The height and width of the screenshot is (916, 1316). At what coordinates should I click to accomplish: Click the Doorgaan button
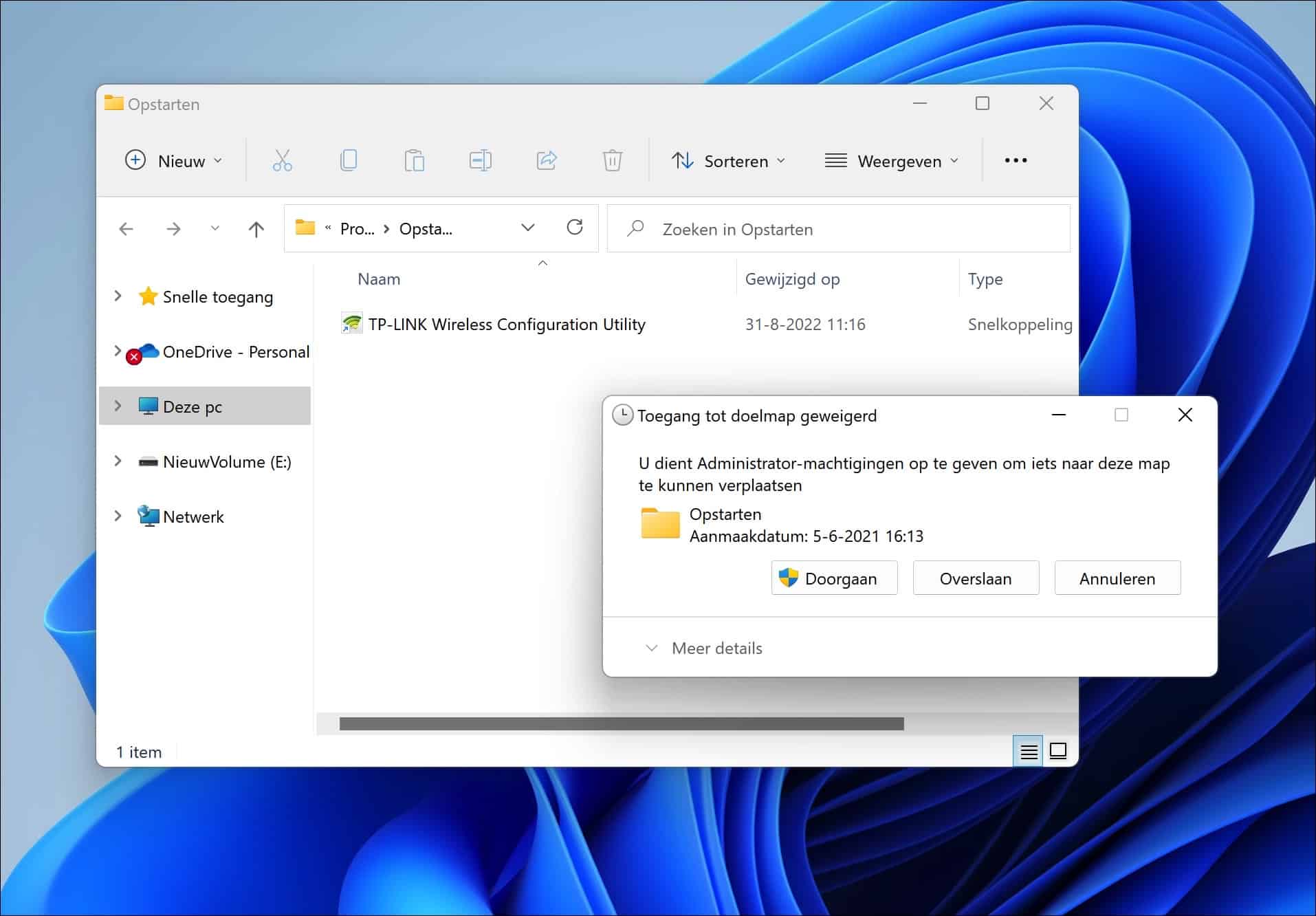point(833,578)
